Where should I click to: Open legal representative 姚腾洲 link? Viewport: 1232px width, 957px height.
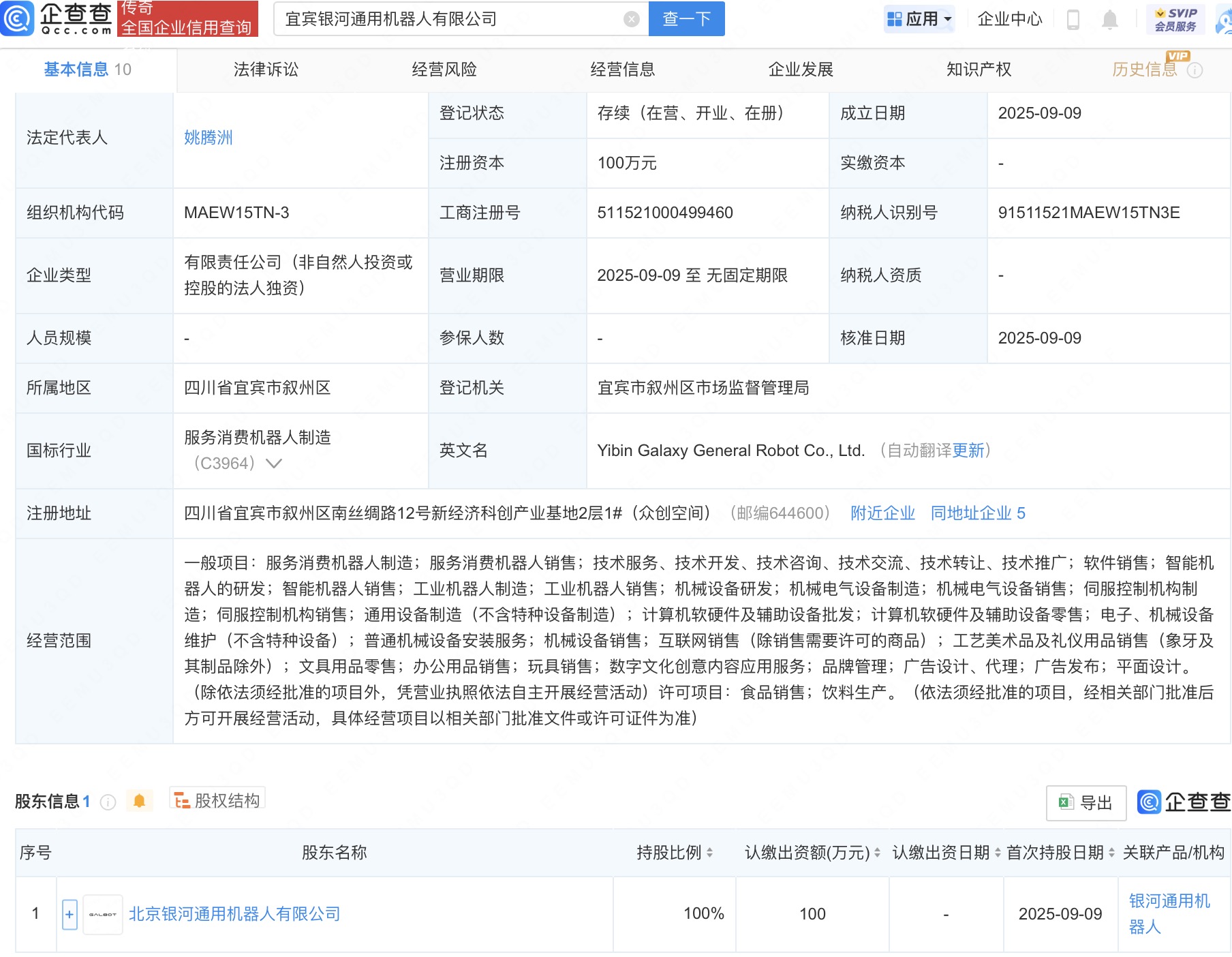[209, 138]
